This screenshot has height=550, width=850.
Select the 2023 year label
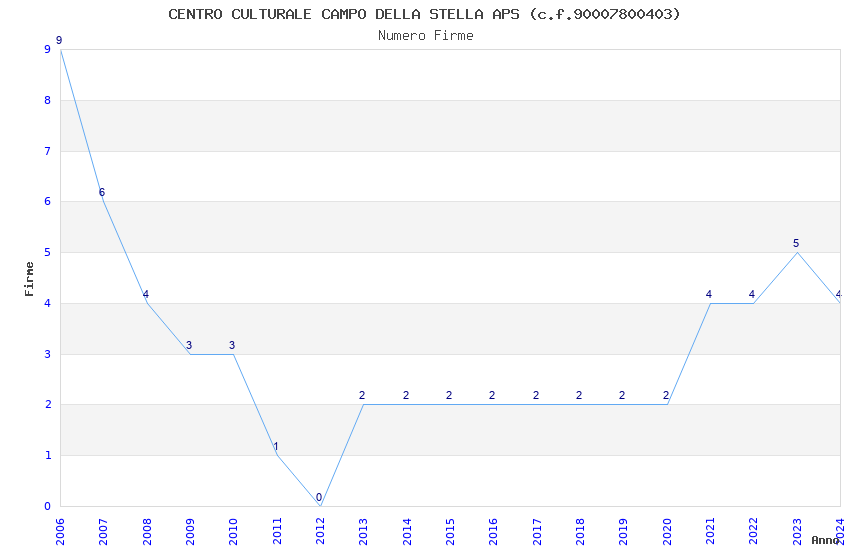click(x=797, y=532)
